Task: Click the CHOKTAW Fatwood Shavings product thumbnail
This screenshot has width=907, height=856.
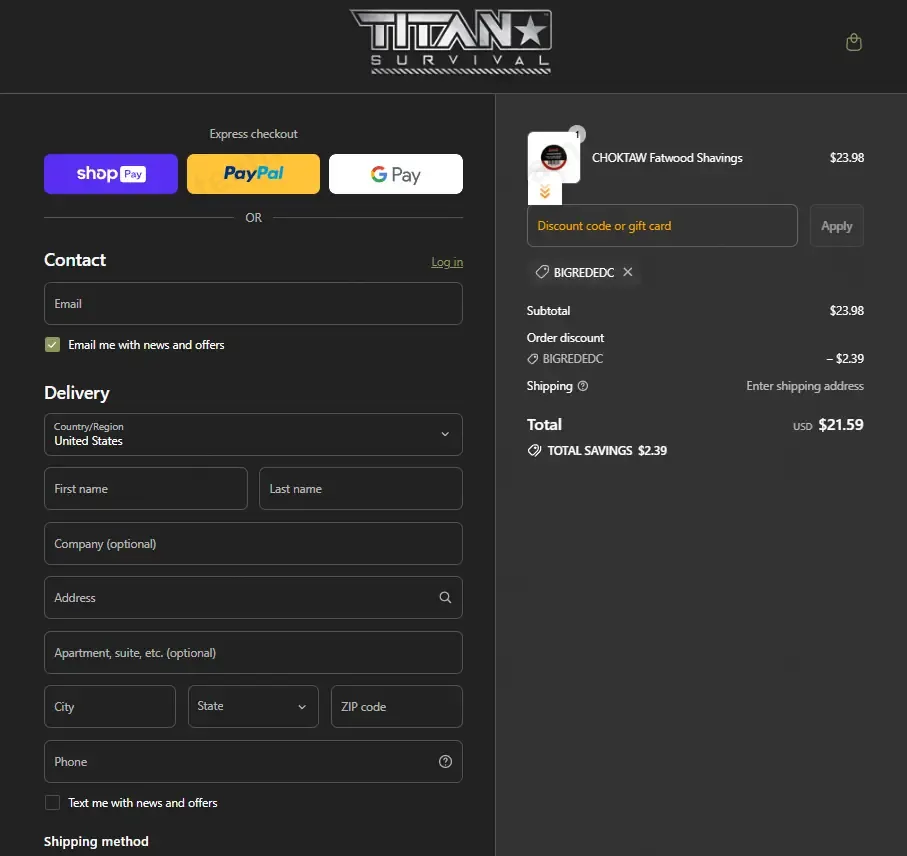Action: 554,157
